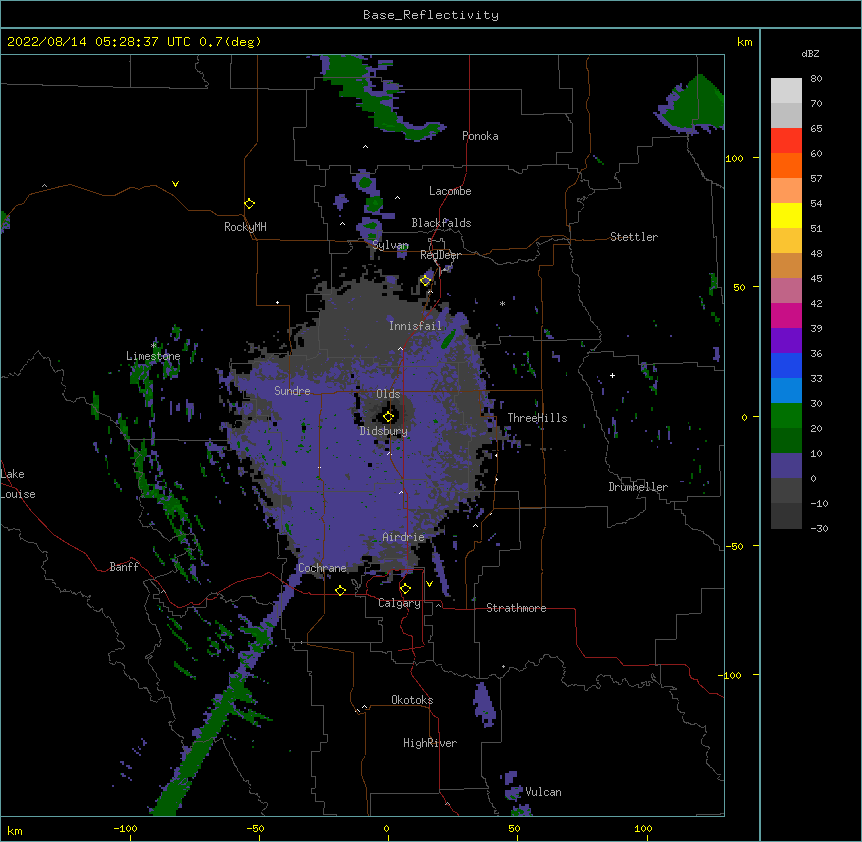The image size is (862, 842).
Task: Click the Blackfalds label
Action: pyautogui.click(x=441, y=223)
